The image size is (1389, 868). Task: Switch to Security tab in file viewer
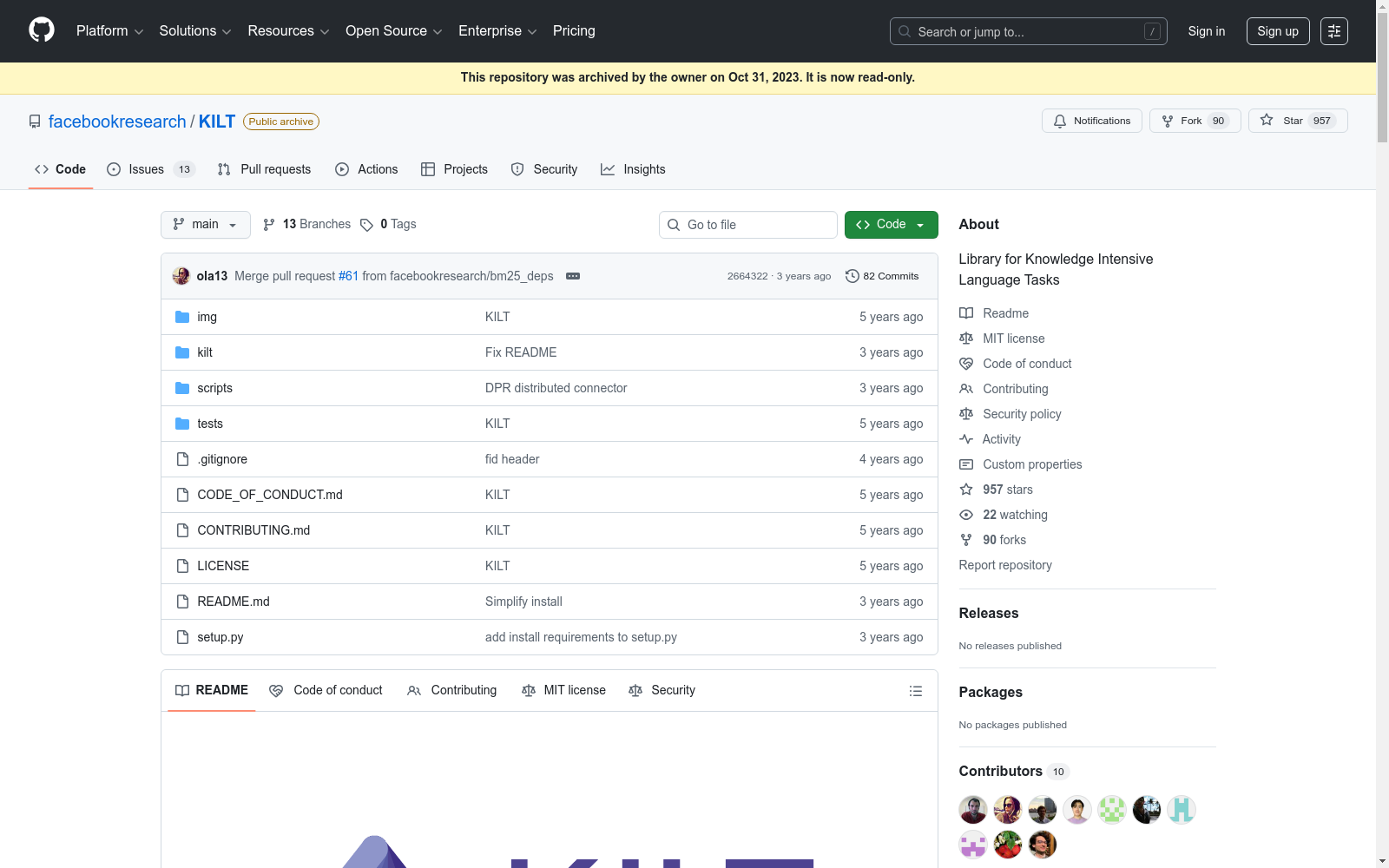click(x=662, y=691)
